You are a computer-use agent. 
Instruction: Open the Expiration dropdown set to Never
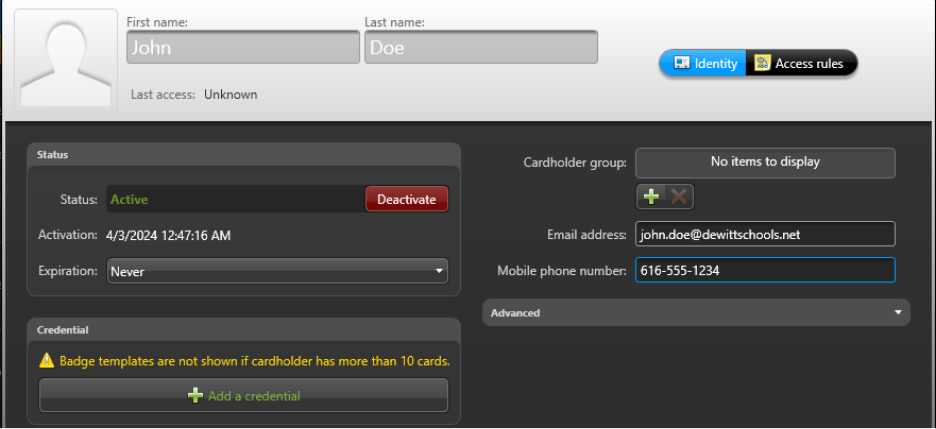pos(277,271)
